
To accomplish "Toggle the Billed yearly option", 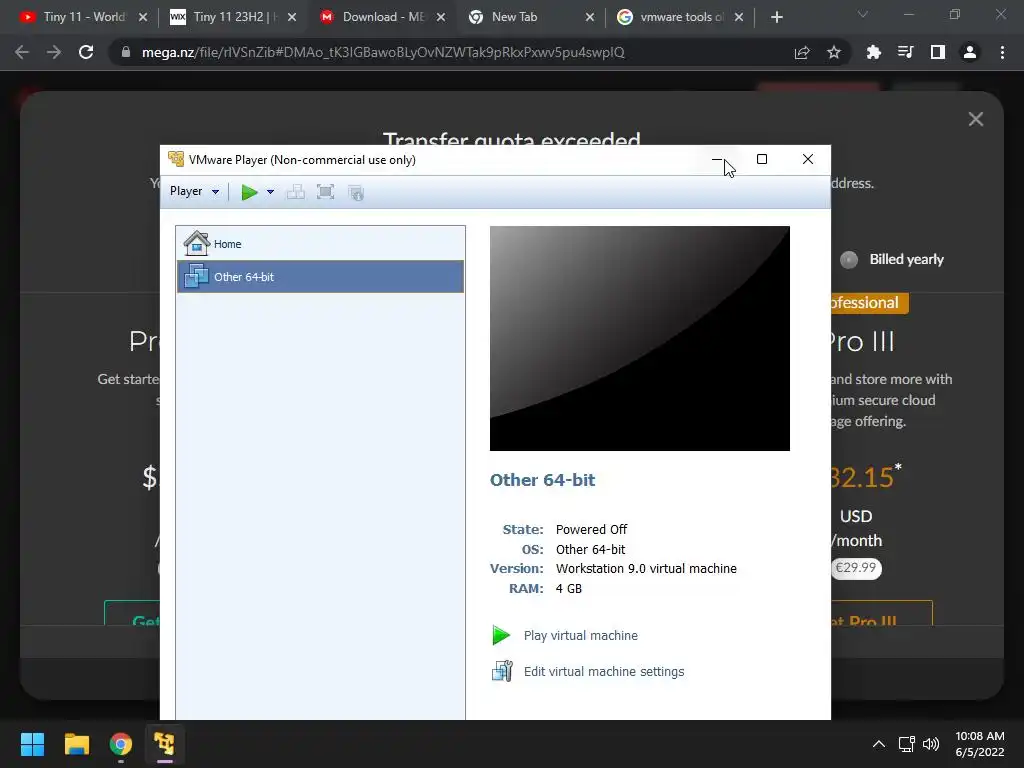I will 849,260.
